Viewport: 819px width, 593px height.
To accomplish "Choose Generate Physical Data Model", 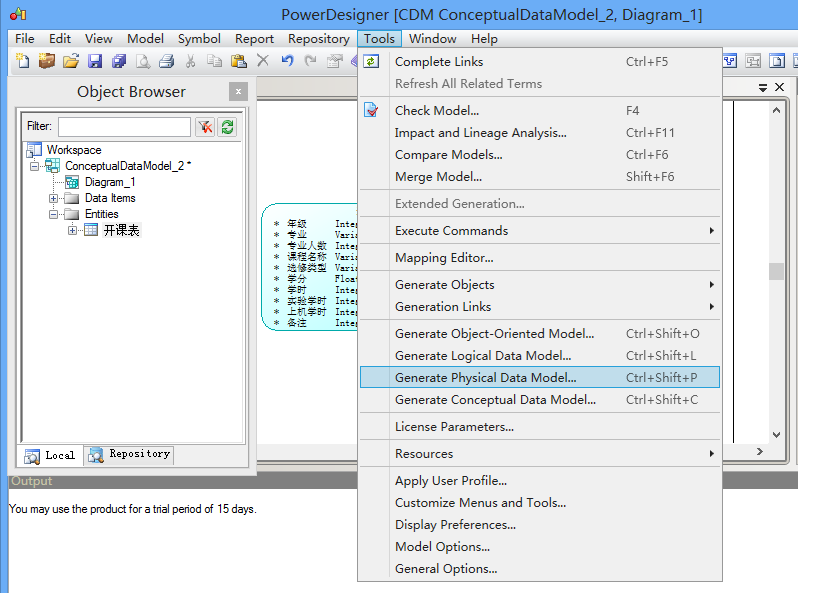I will [540, 377].
